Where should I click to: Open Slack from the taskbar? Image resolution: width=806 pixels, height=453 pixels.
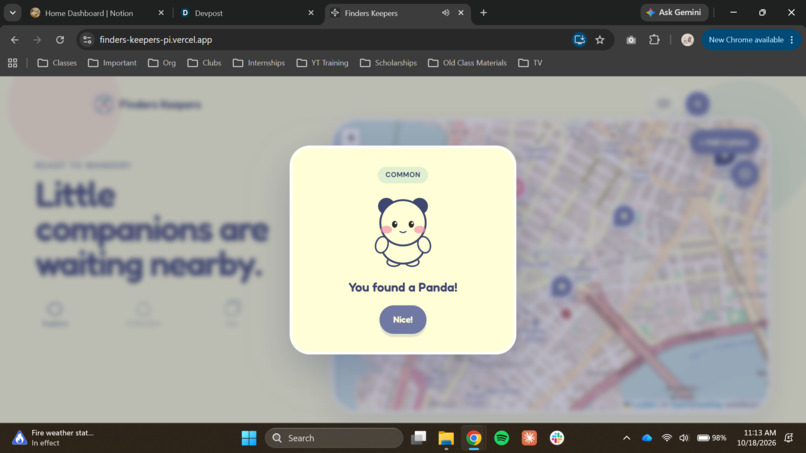[x=557, y=438]
